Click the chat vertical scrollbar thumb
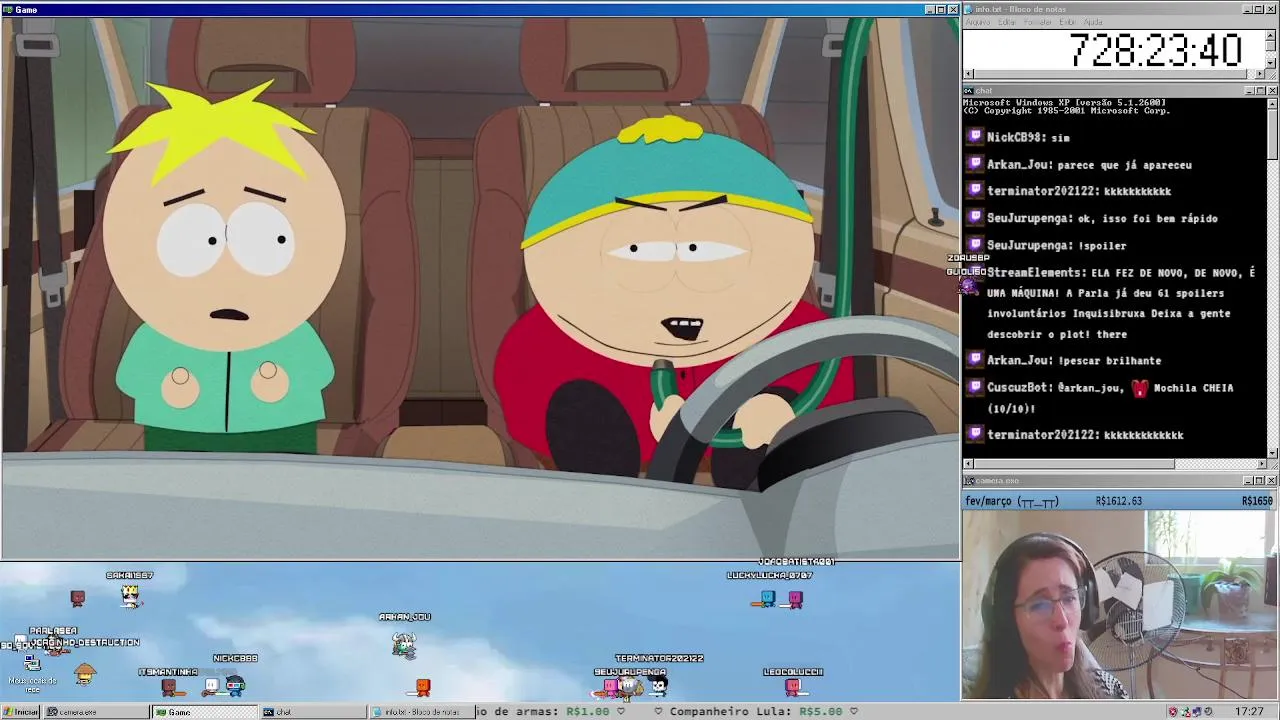Image resolution: width=1280 pixels, height=720 pixels. pos(1272,133)
